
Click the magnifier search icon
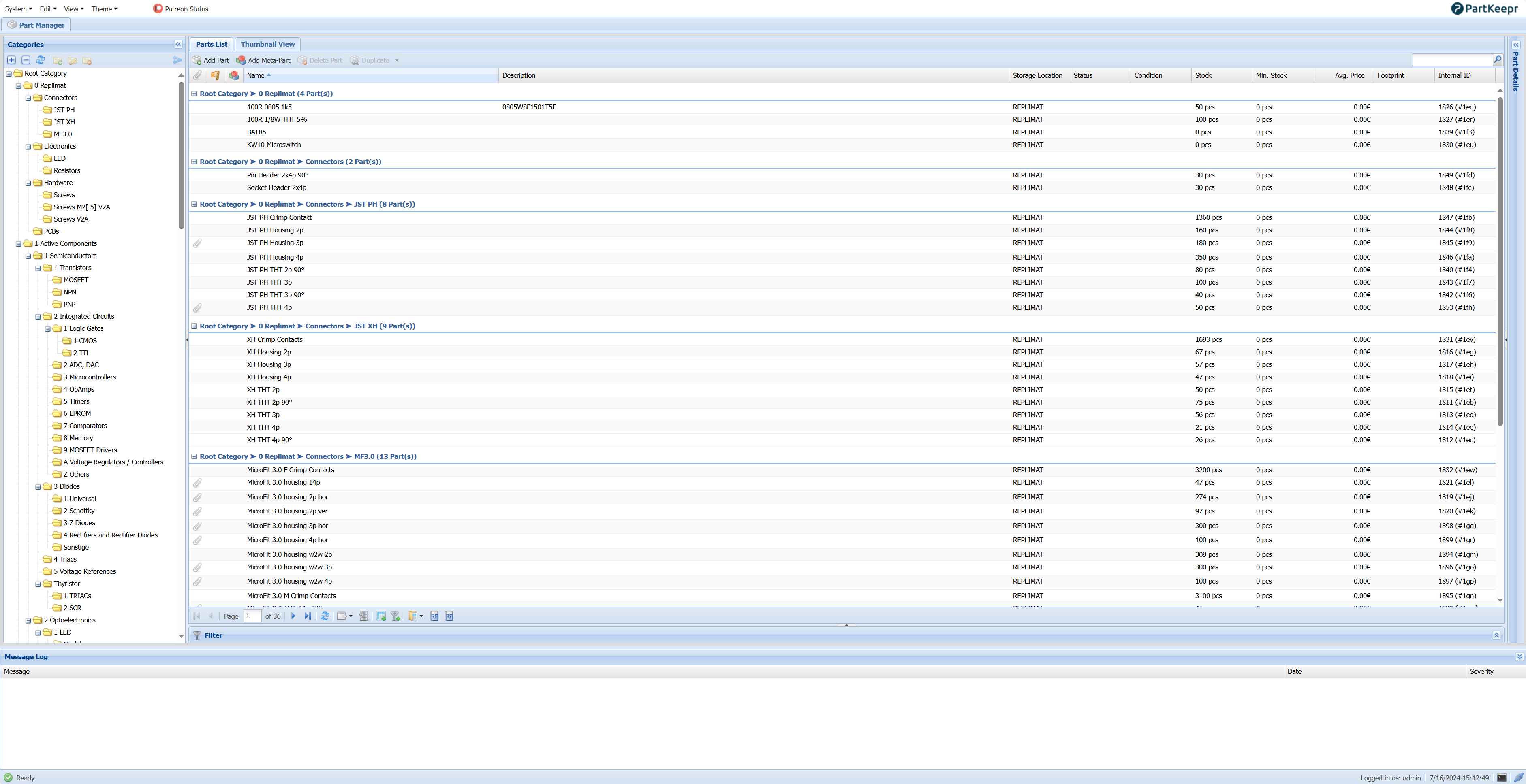[x=1497, y=59]
